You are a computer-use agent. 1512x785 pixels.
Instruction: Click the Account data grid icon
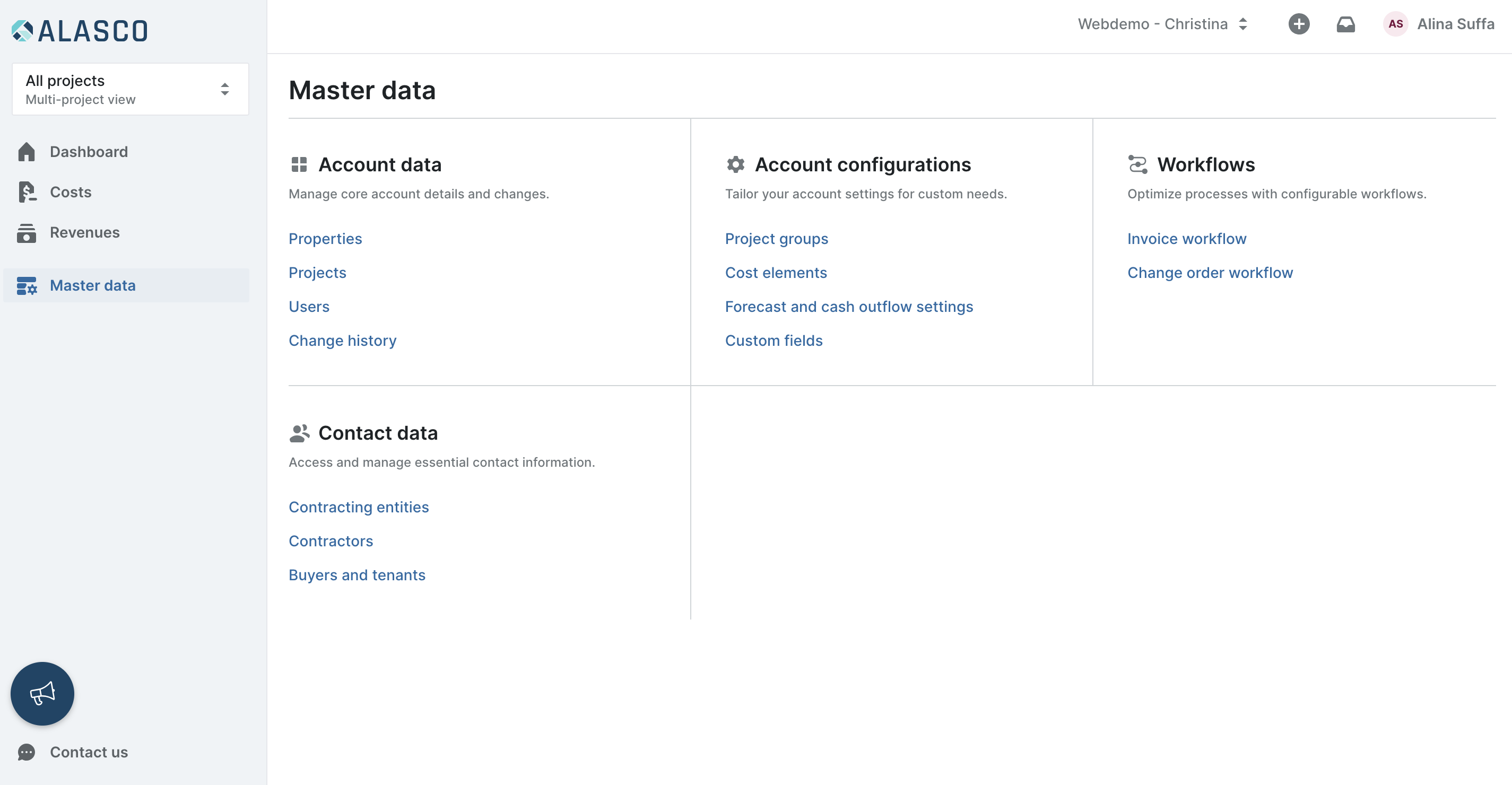[299, 165]
